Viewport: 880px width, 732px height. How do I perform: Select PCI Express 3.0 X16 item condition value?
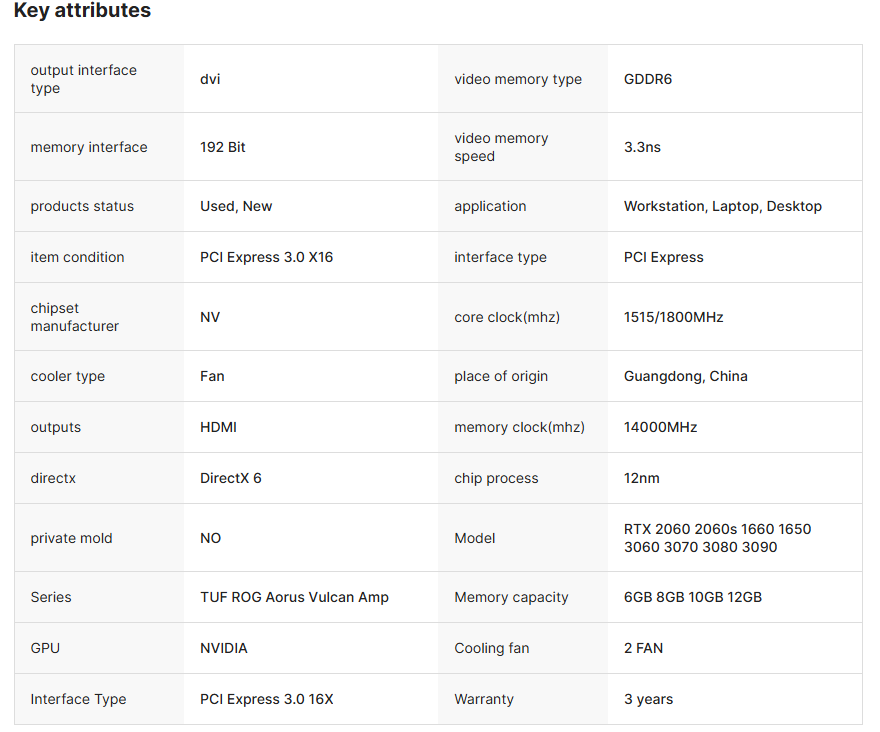pyautogui.click(x=267, y=257)
